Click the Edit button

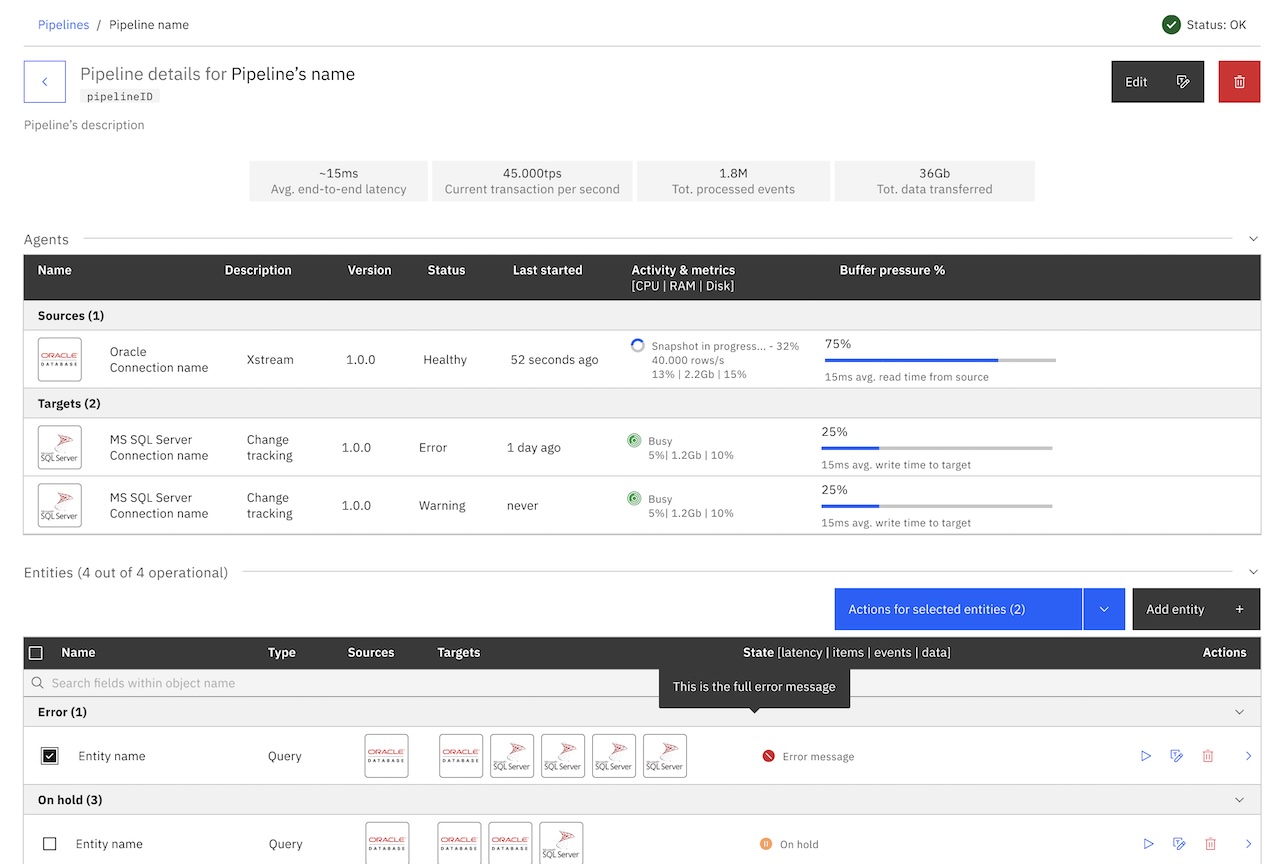[1157, 82]
